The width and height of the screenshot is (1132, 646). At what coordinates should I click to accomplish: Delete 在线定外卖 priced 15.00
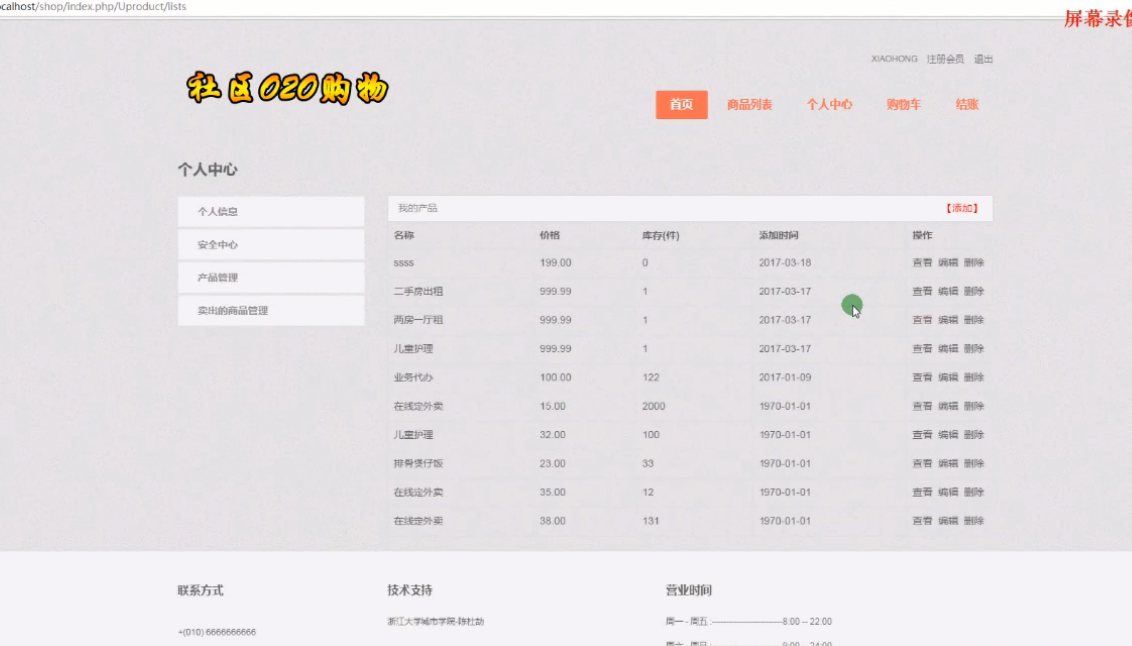(974, 406)
